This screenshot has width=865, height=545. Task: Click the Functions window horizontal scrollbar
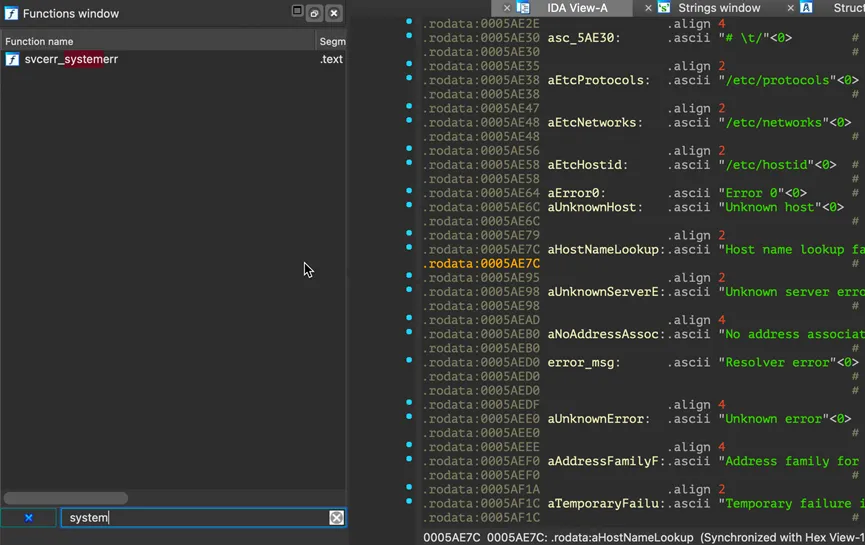pos(66,498)
